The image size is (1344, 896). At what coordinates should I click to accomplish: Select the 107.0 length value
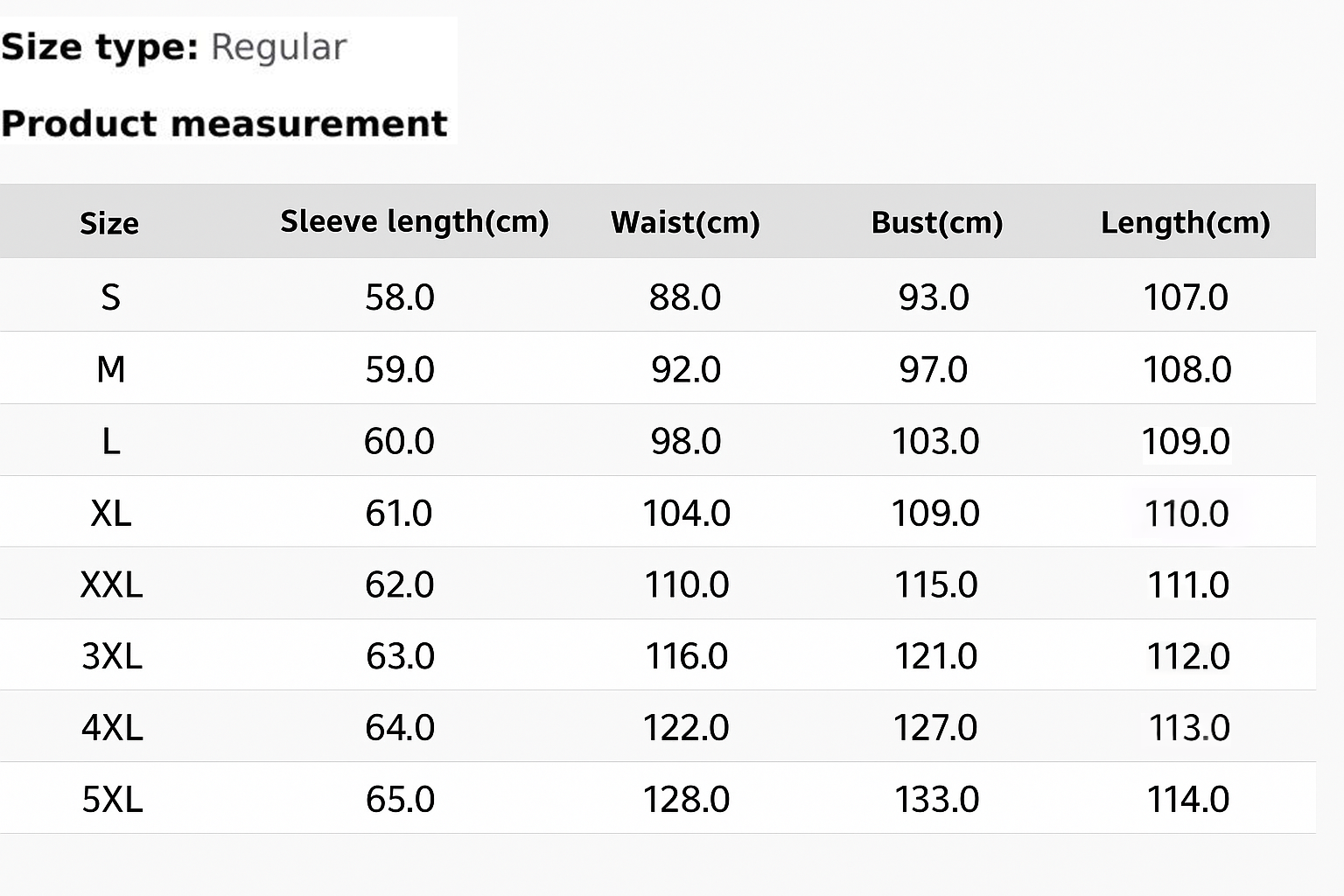1186,297
